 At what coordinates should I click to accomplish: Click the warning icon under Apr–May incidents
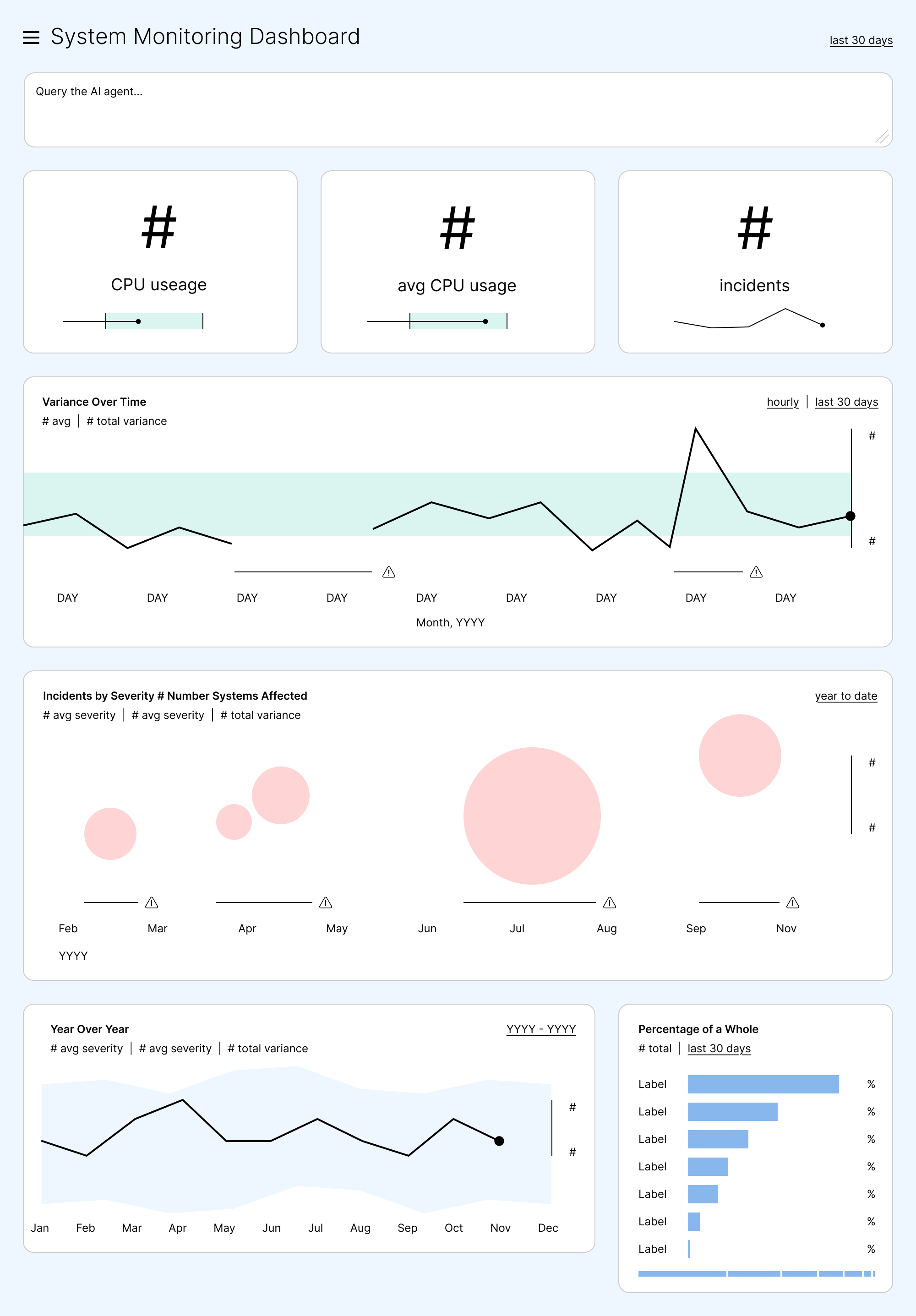tap(326, 903)
